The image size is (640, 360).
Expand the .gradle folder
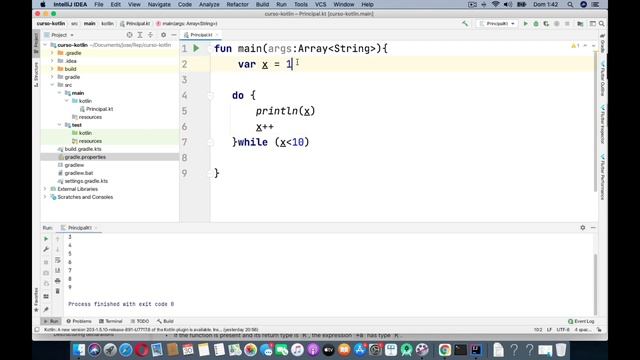[x=52, y=53]
